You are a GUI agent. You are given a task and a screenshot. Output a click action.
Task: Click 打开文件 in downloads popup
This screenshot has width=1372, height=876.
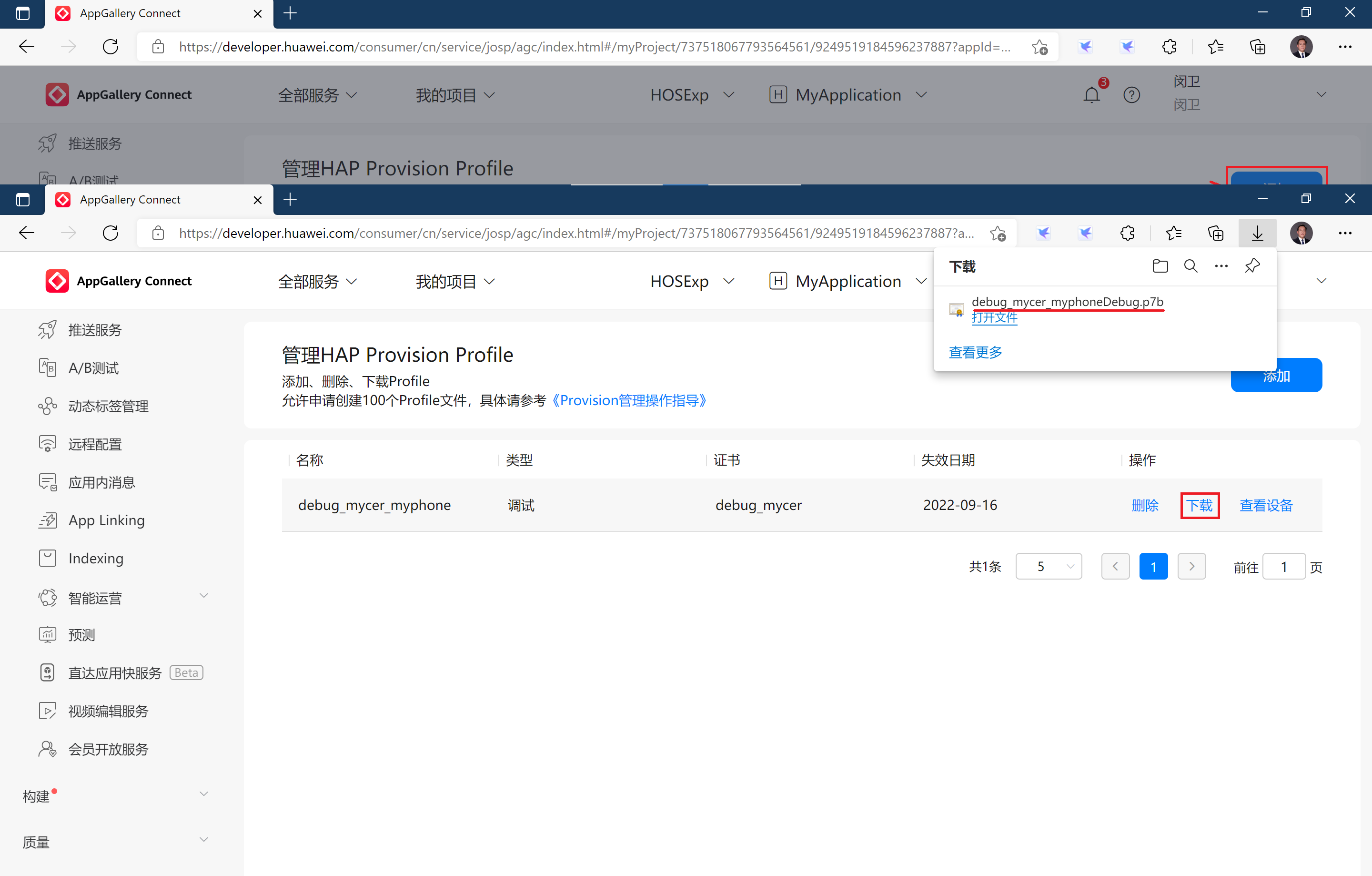[x=994, y=317]
